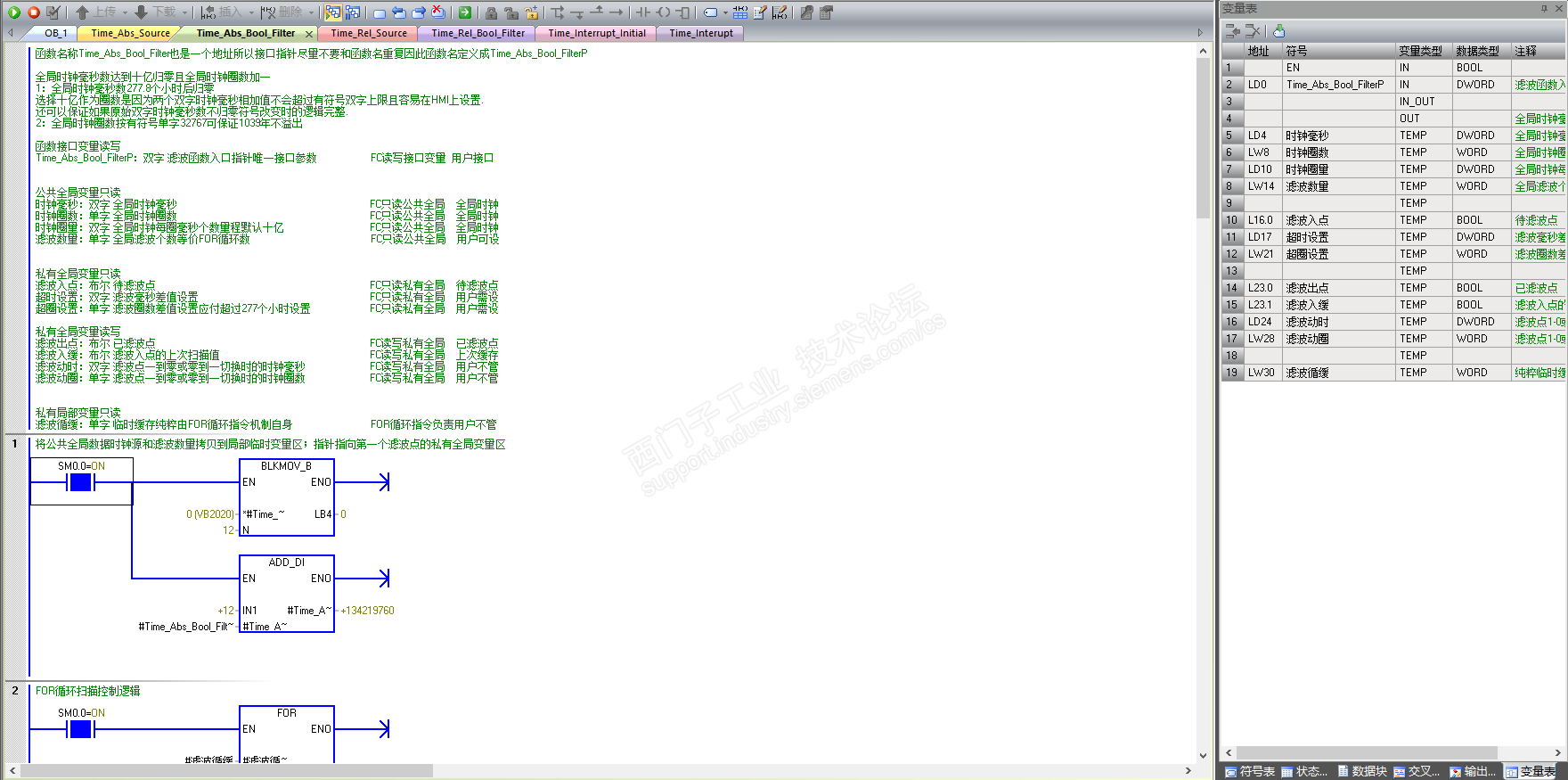This screenshot has height=780, width=1568.
Task: Open the 删除 delete dropdown arrow
Action: [x=311, y=12]
